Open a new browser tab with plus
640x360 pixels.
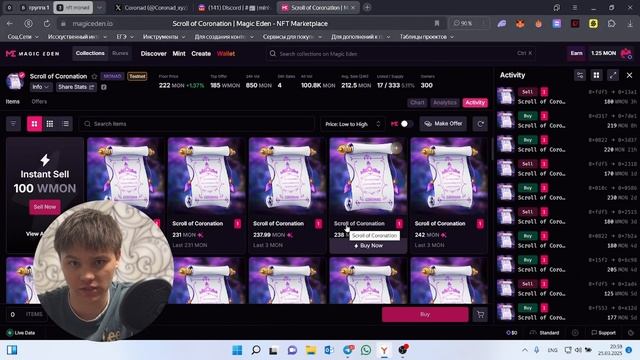(367, 7)
